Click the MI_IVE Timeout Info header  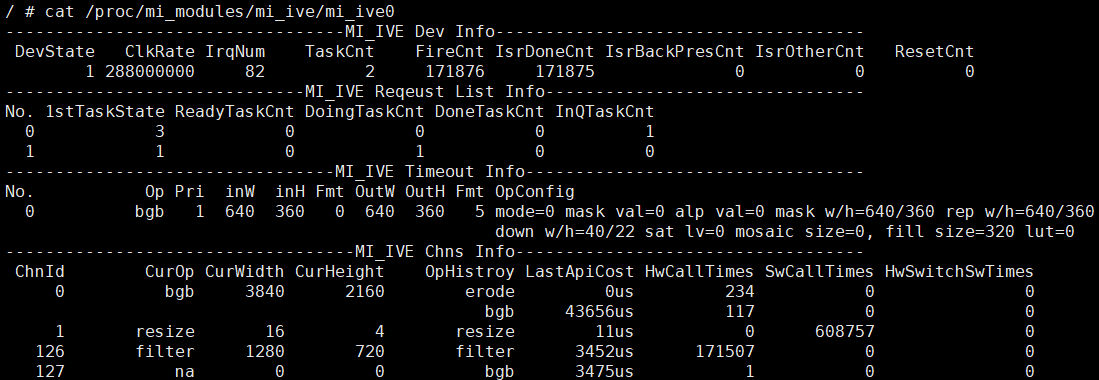click(x=430, y=172)
